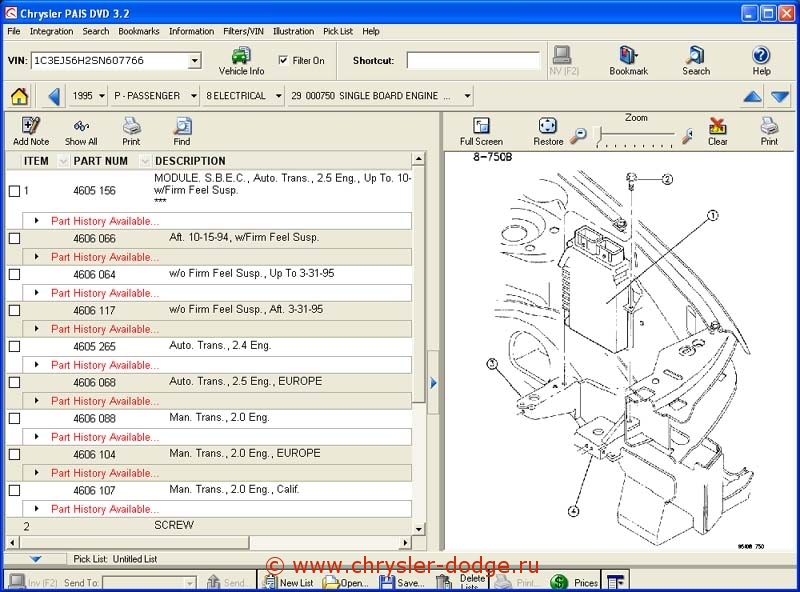Create a New List in the pick list
800x592 pixels.
287,582
